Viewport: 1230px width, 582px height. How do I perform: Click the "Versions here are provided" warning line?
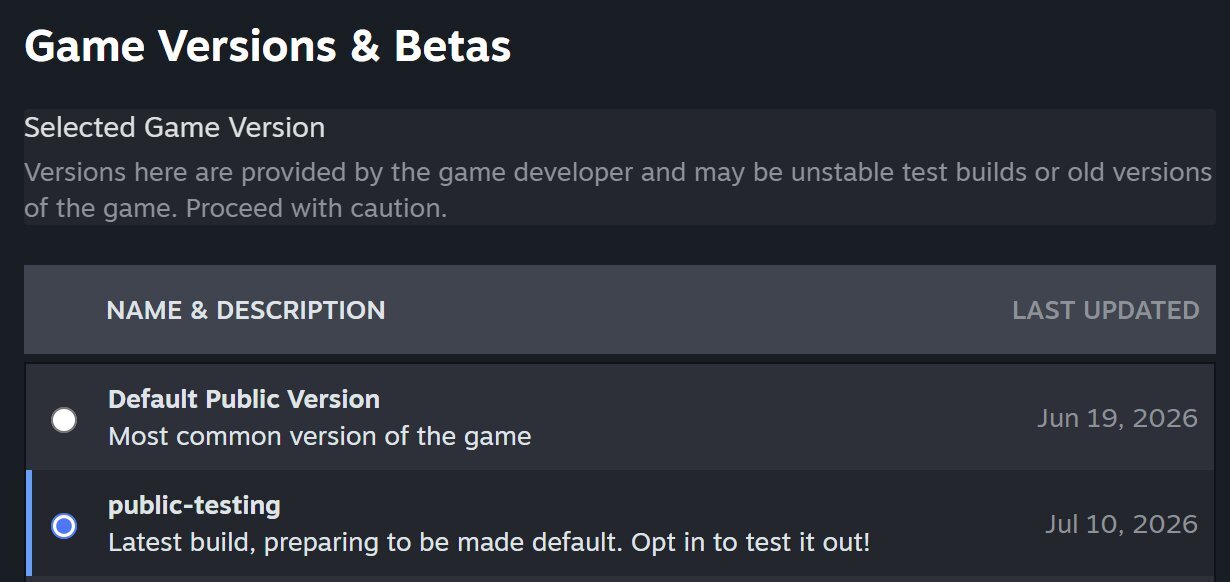(x=618, y=172)
